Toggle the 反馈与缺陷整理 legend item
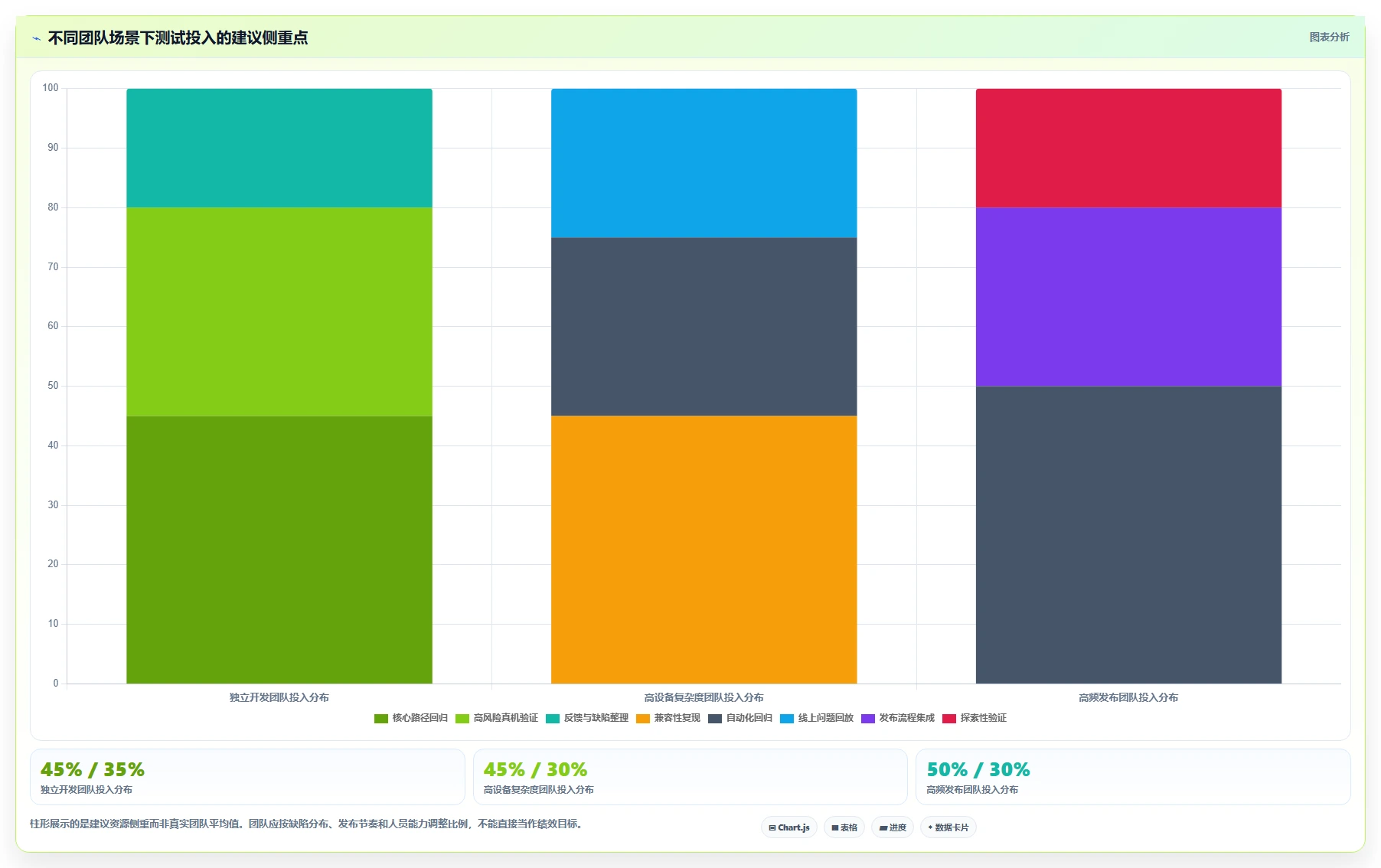This screenshot has height=868, width=1381. [587, 718]
